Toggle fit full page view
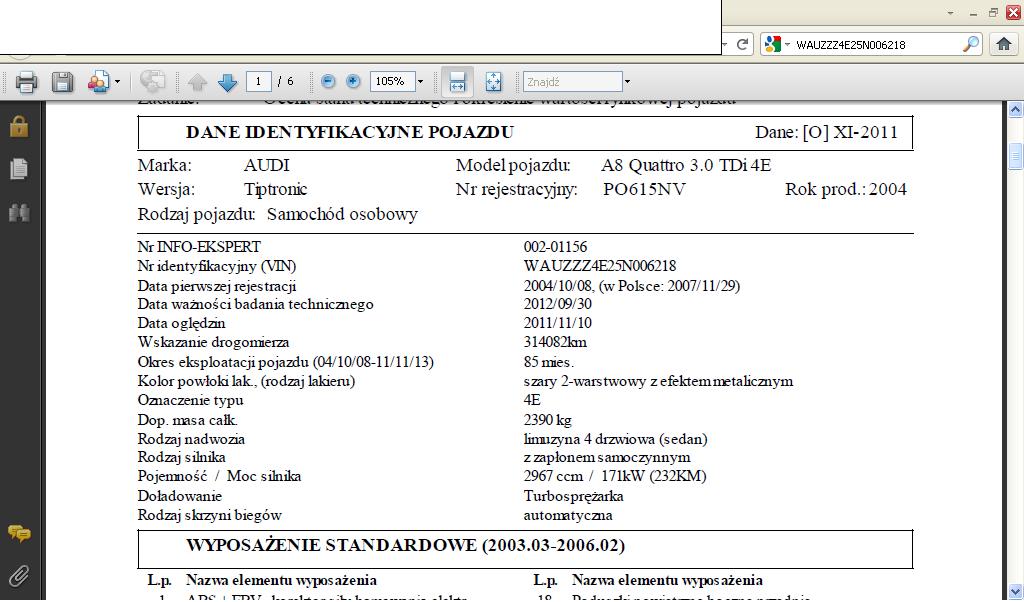 [x=494, y=82]
